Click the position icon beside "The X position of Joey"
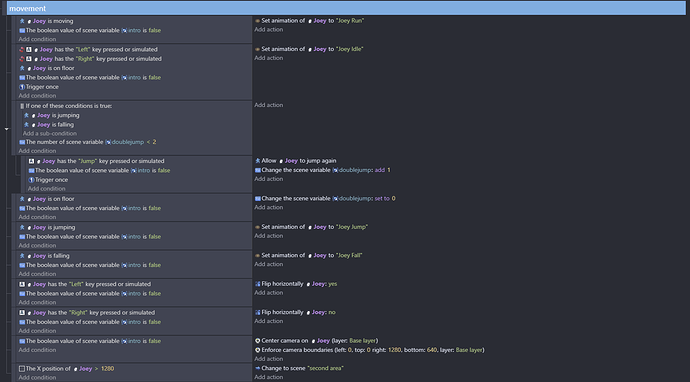This screenshot has width=690, height=382. (x=22, y=368)
